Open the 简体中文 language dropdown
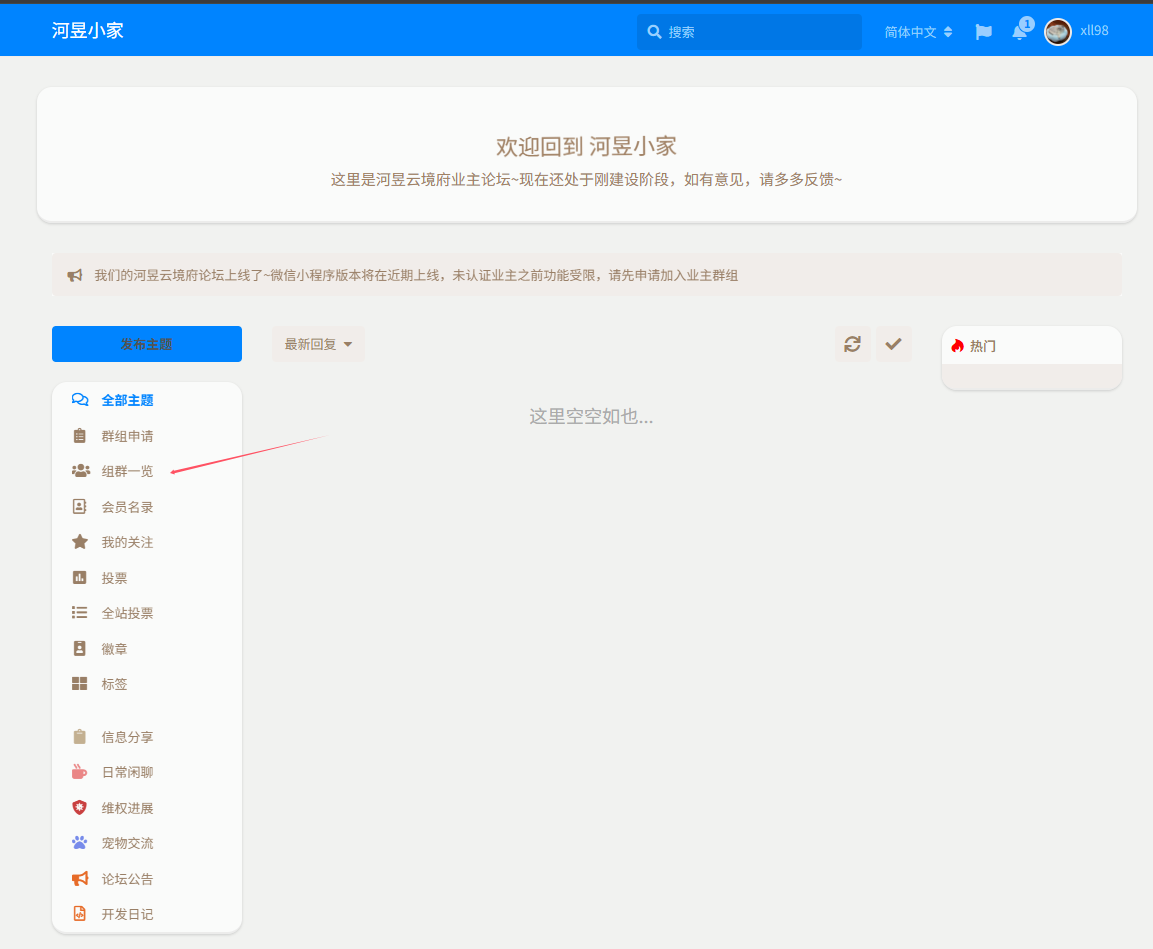 (918, 32)
